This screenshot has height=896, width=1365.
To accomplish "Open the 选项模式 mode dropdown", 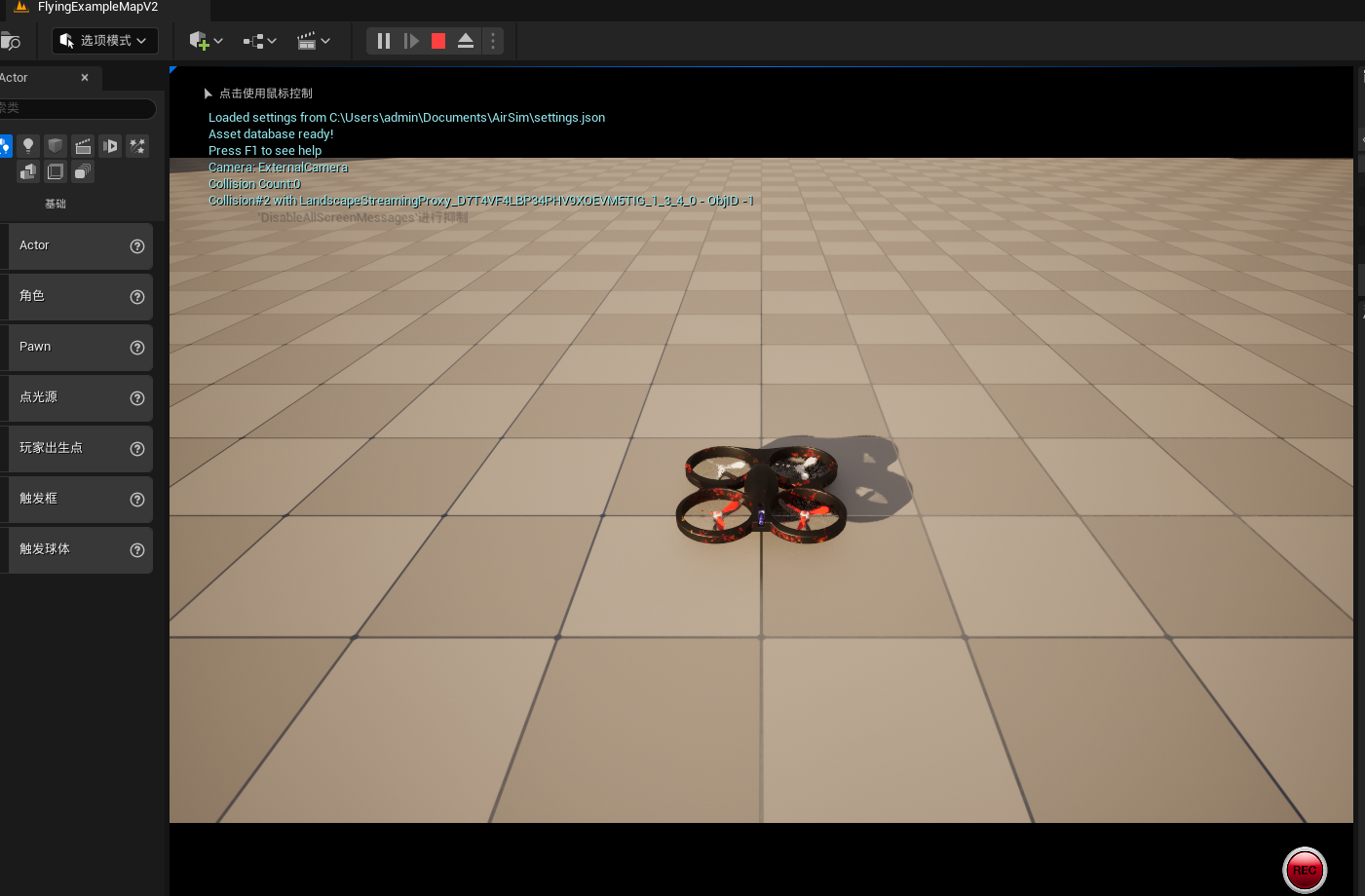I will [x=104, y=41].
